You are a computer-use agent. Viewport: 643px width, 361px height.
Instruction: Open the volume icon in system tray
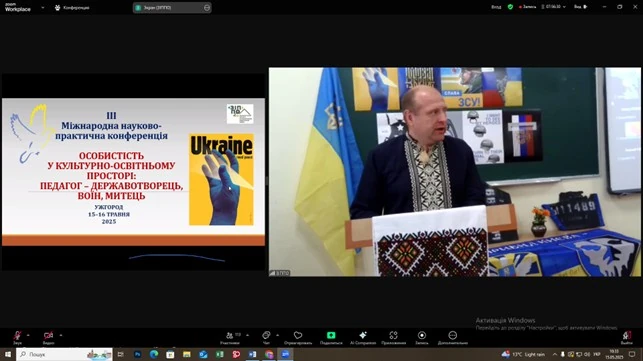587,354
